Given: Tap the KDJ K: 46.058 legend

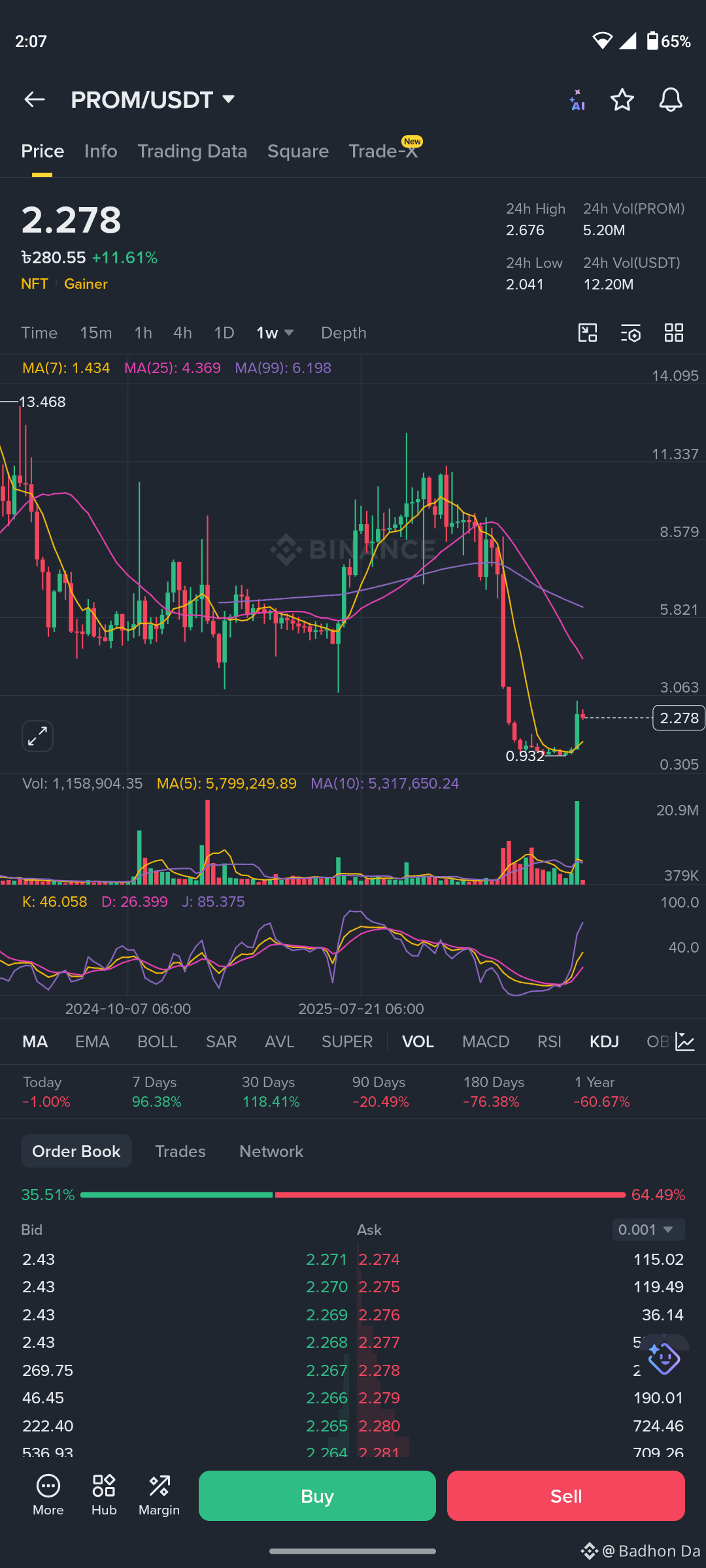Looking at the screenshot, I should tap(54, 902).
